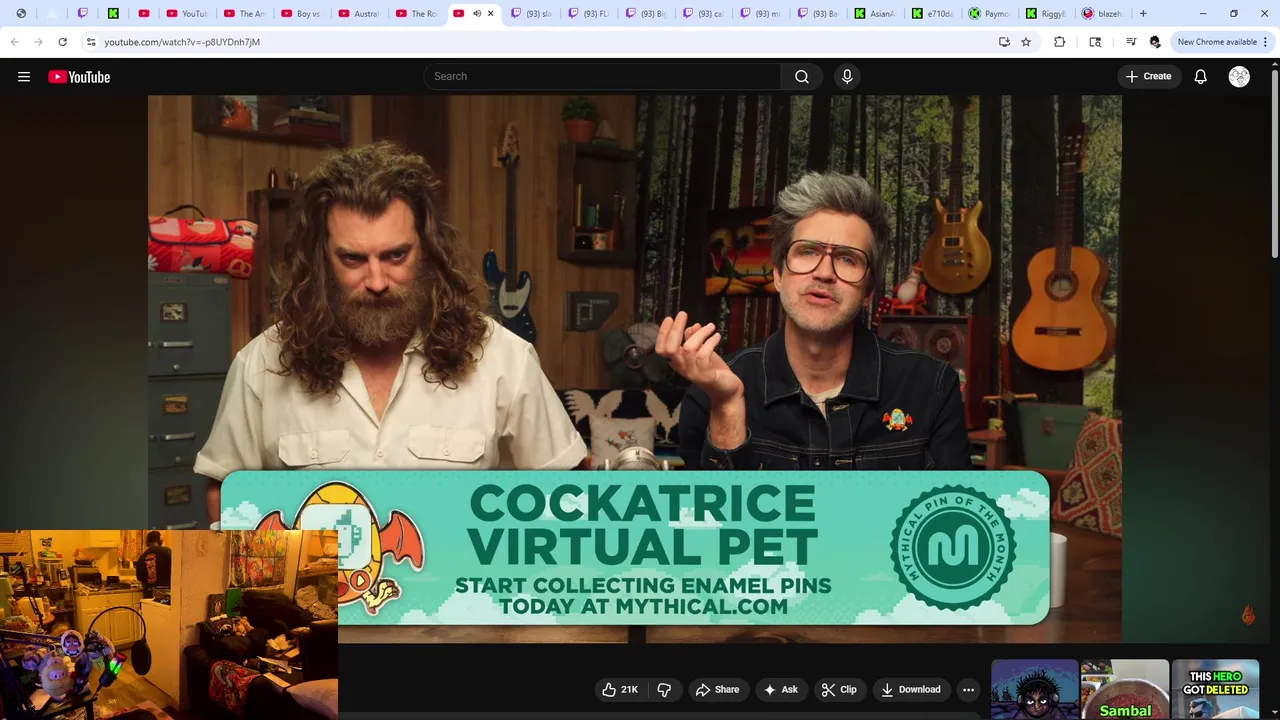Open Chrome extensions puzzle icon
The height and width of the screenshot is (720, 1280).
1059,42
